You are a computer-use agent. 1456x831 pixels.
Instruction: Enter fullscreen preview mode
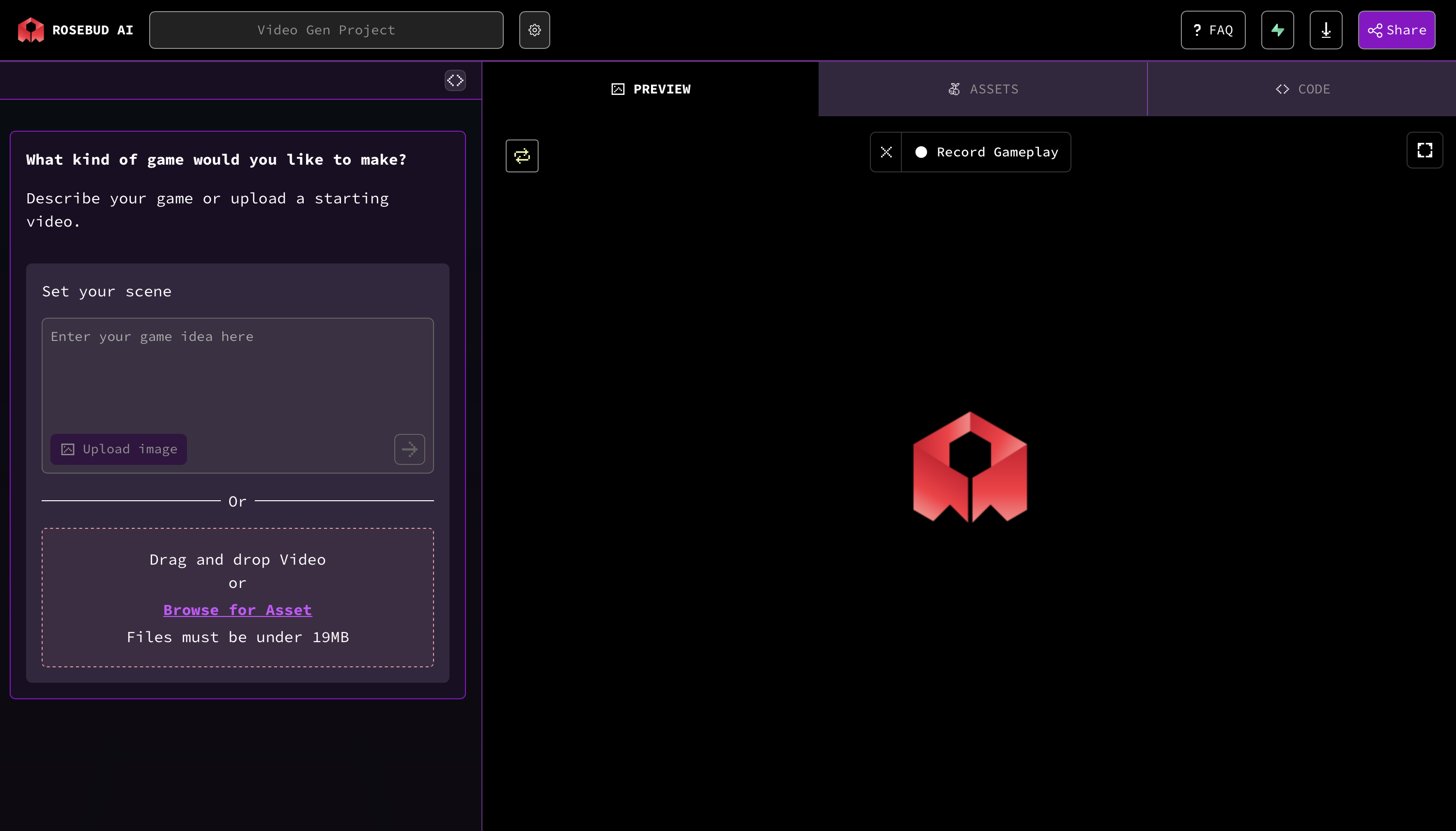coord(1425,150)
